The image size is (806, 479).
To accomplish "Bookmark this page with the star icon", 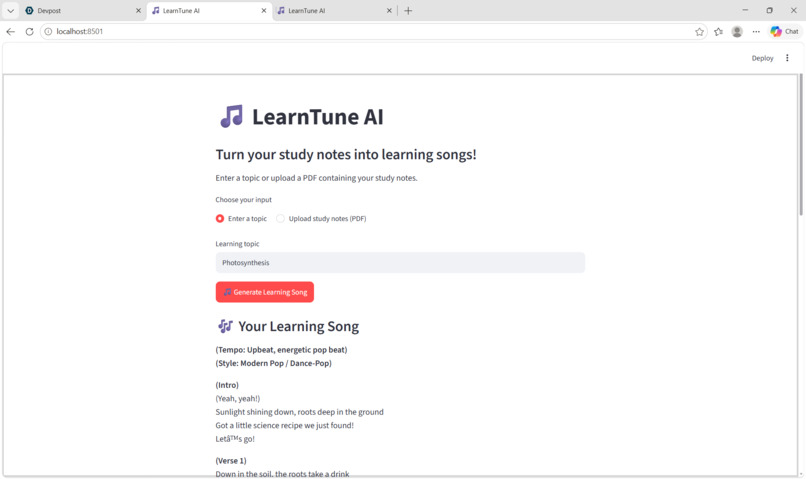I will [x=699, y=32].
